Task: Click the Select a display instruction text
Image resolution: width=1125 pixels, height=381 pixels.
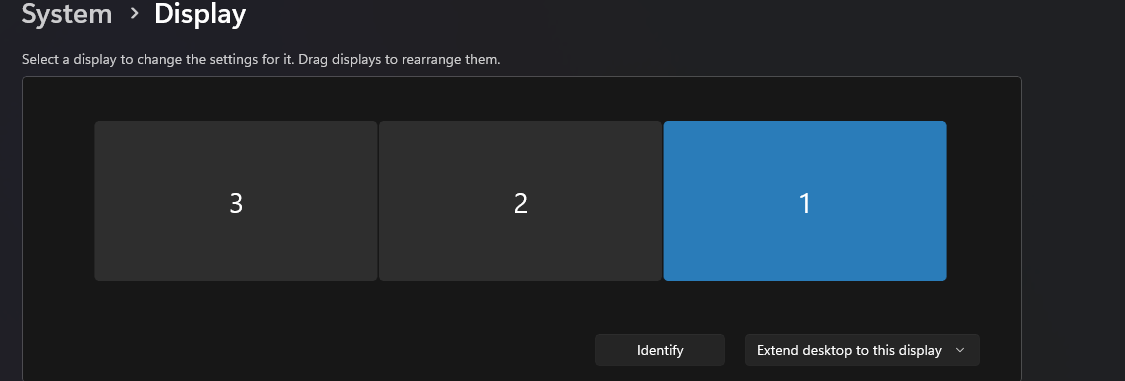Action: coord(261,60)
